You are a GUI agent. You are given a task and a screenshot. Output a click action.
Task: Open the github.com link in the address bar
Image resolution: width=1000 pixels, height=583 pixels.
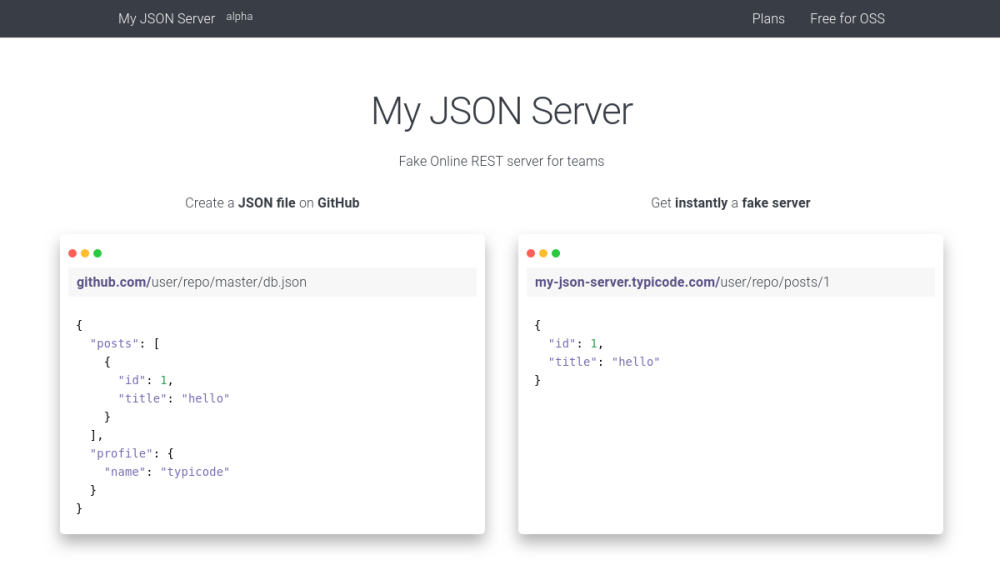coord(109,281)
